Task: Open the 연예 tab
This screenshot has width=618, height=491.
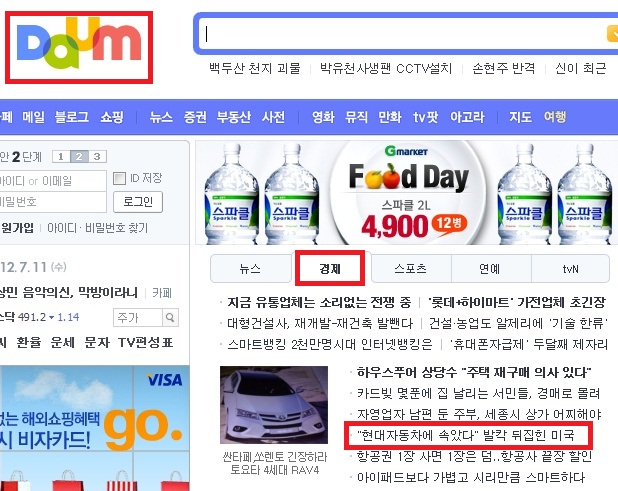Action: point(490,269)
